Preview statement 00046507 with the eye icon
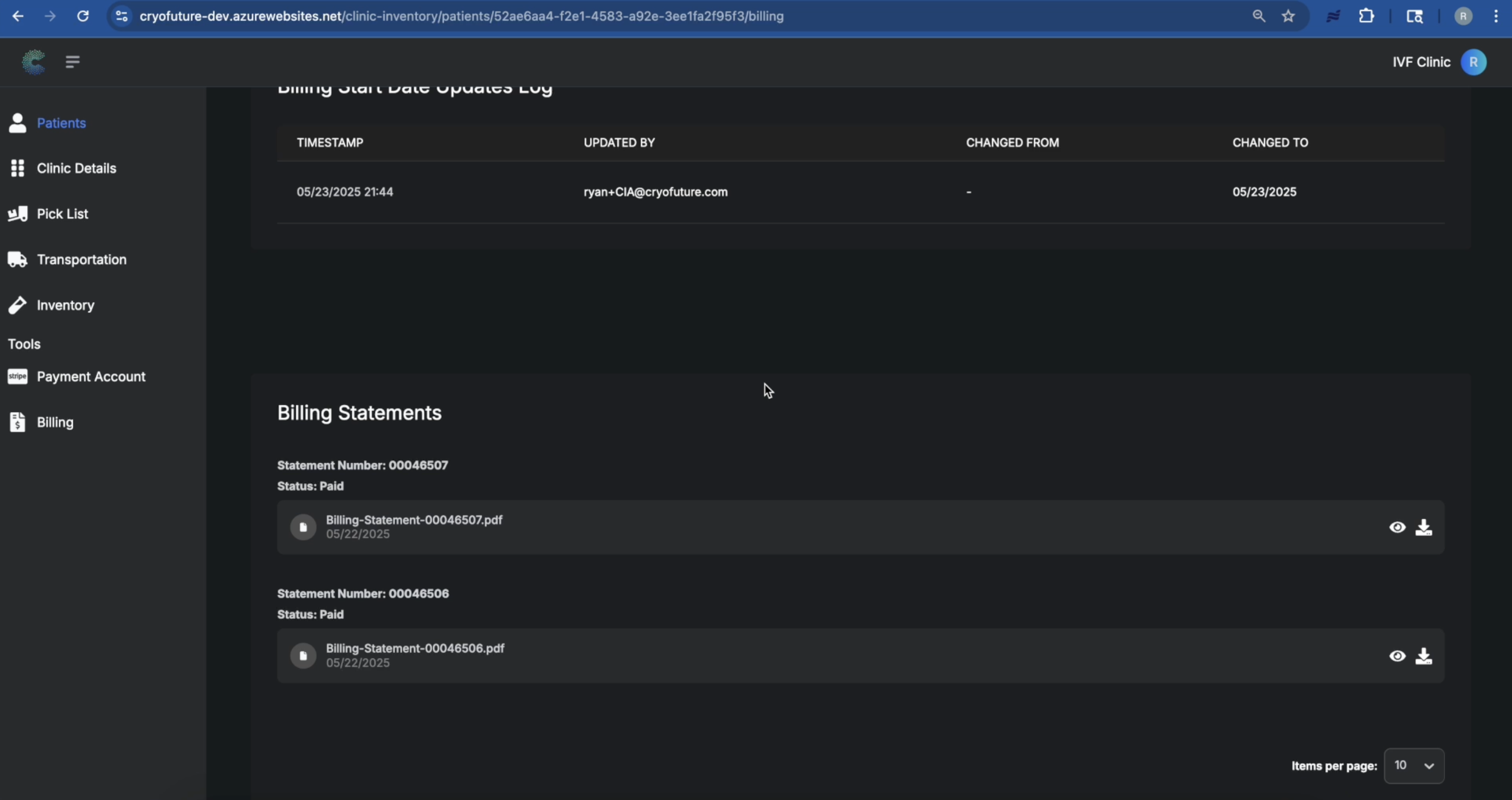Screen dimensions: 1512x800 (x=1397, y=527)
